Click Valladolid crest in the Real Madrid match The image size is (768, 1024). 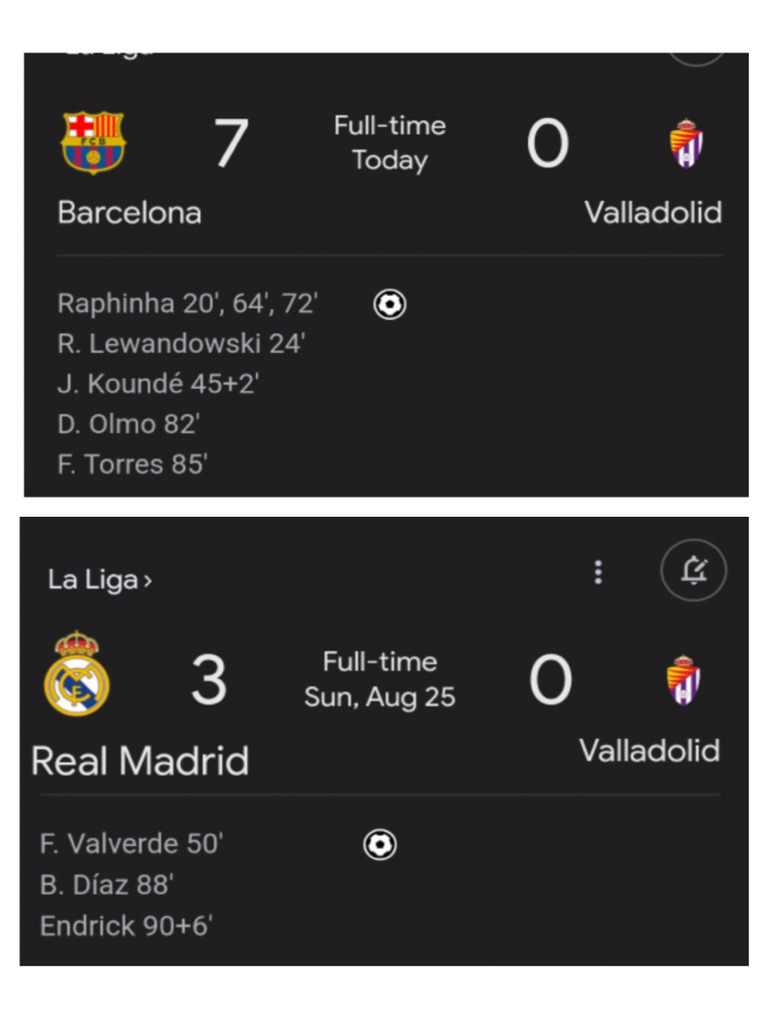pyautogui.click(x=684, y=681)
